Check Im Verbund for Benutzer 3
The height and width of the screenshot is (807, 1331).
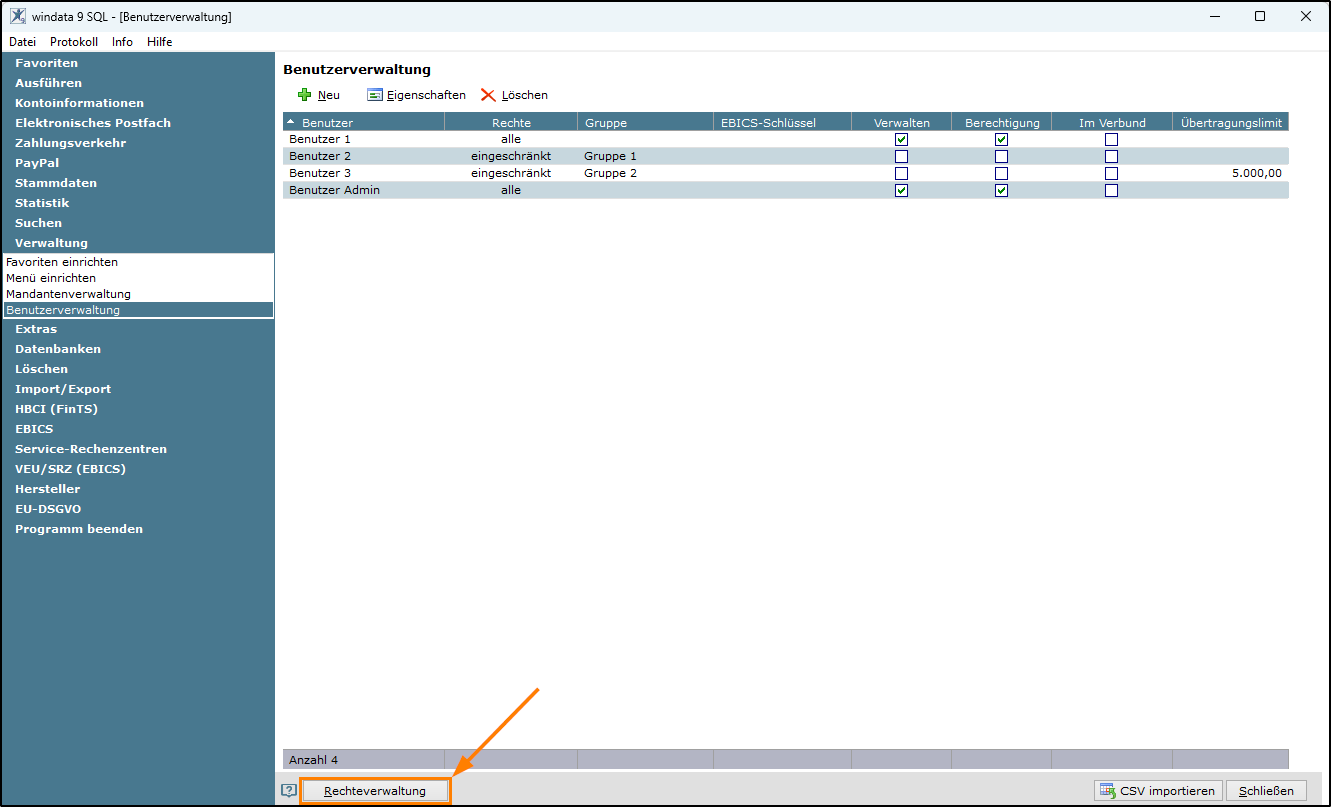[1111, 174]
